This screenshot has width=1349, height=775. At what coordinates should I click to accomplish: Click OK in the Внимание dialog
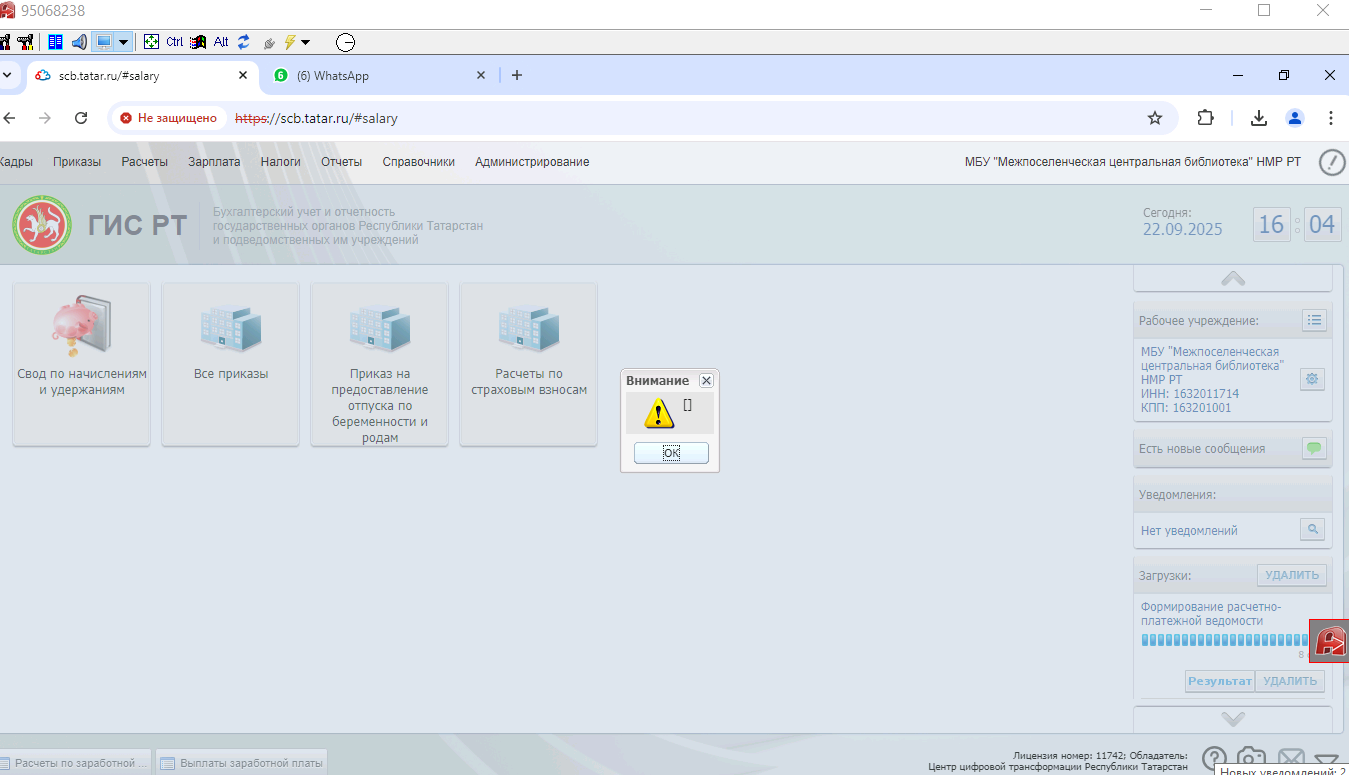coord(671,453)
